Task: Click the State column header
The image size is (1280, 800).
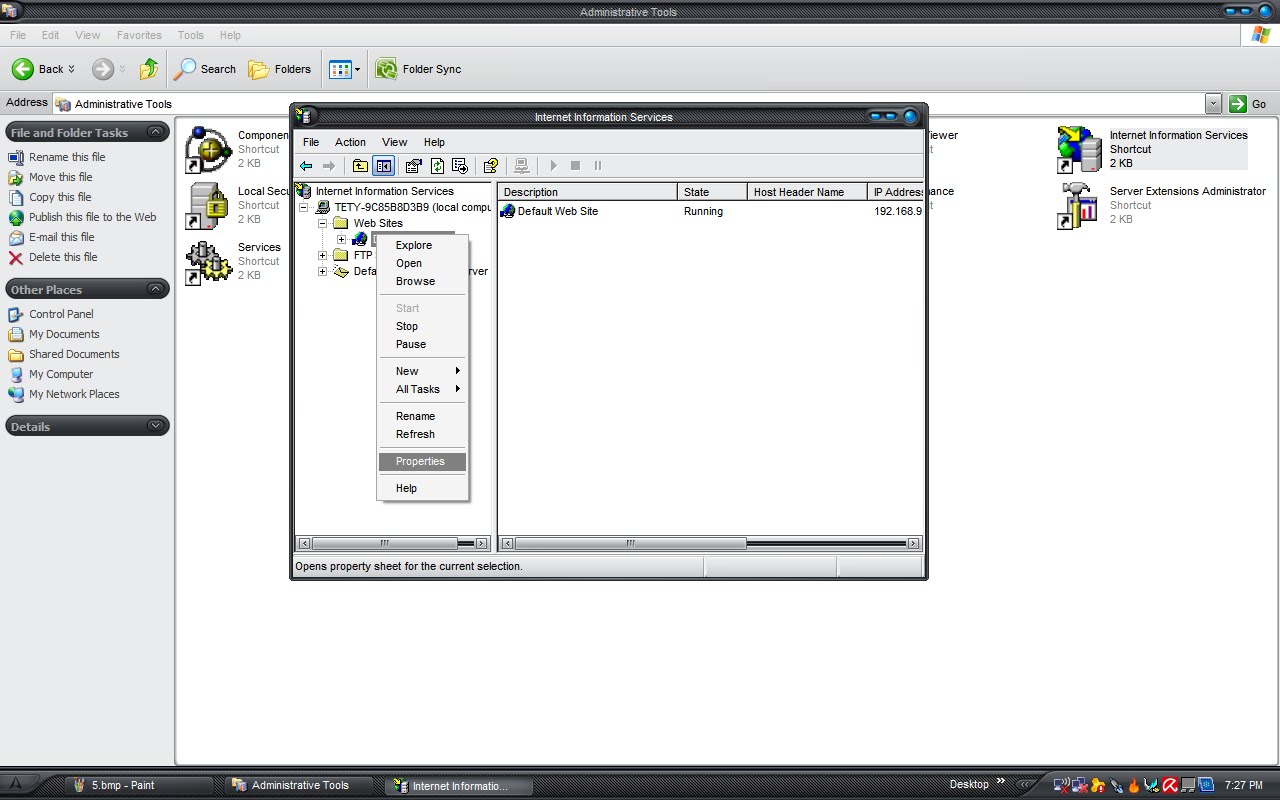Action: pos(712,192)
